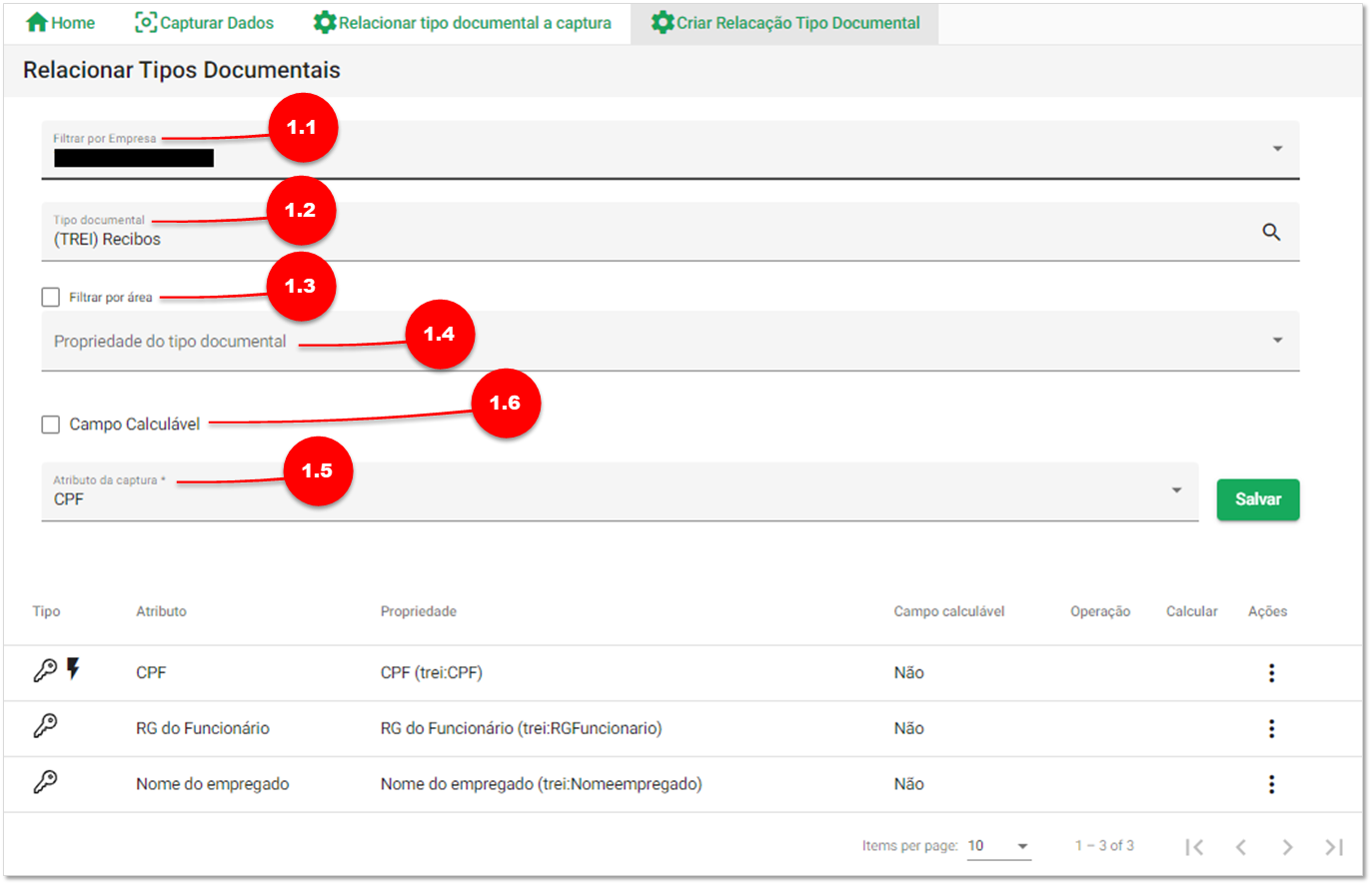1372x885 pixels.
Task: Click the Ações column header
Action: tap(1267, 611)
